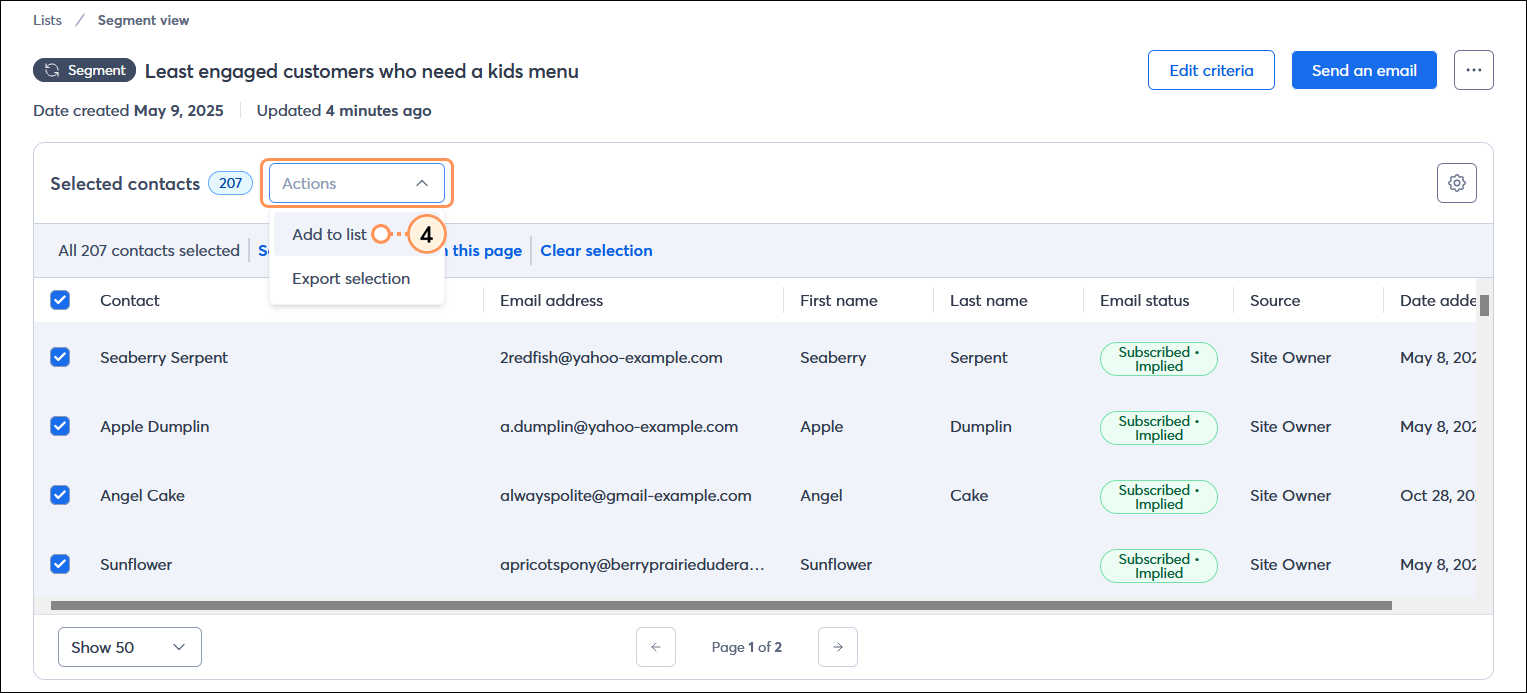Open the table settings gear icon
The height and width of the screenshot is (693, 1527).
coord(1456,183)
